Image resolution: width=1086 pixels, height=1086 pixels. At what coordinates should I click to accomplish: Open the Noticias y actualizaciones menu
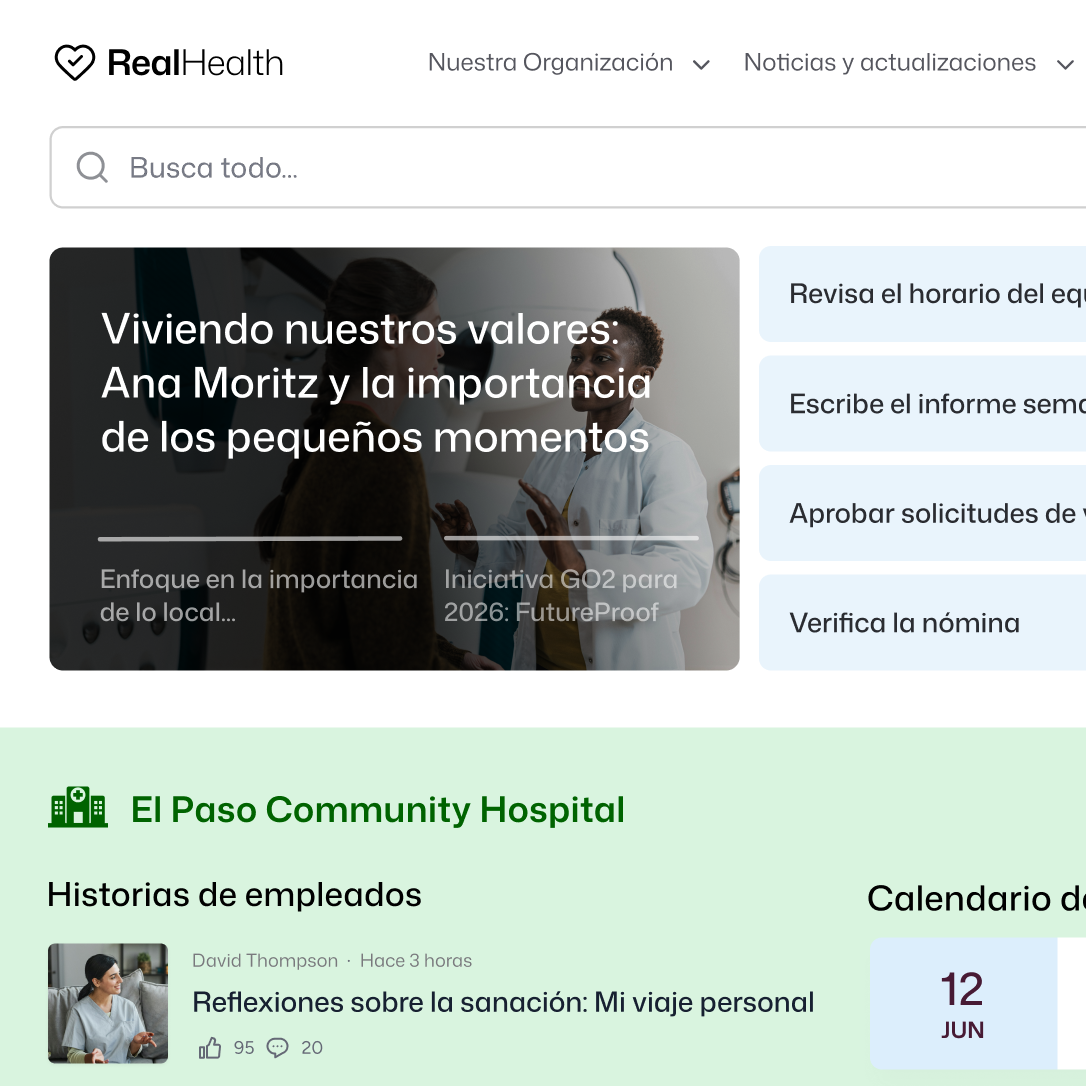click(890, 62)
